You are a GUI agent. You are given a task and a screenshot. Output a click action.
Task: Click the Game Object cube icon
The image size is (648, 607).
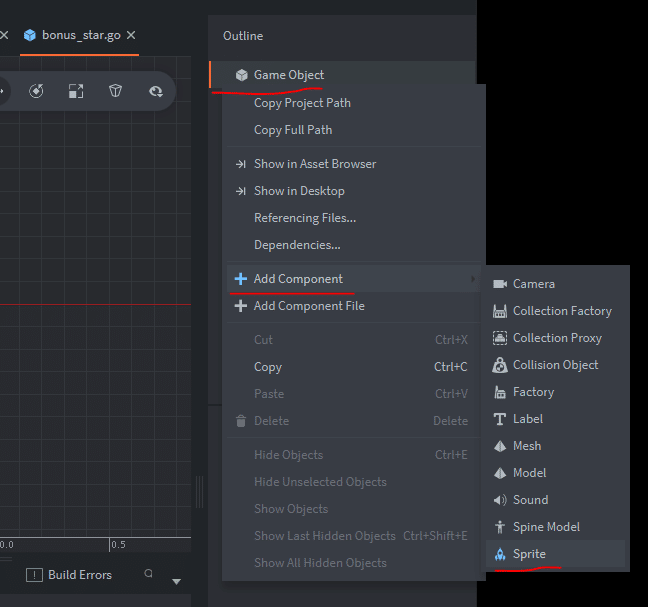click(241, 75)
